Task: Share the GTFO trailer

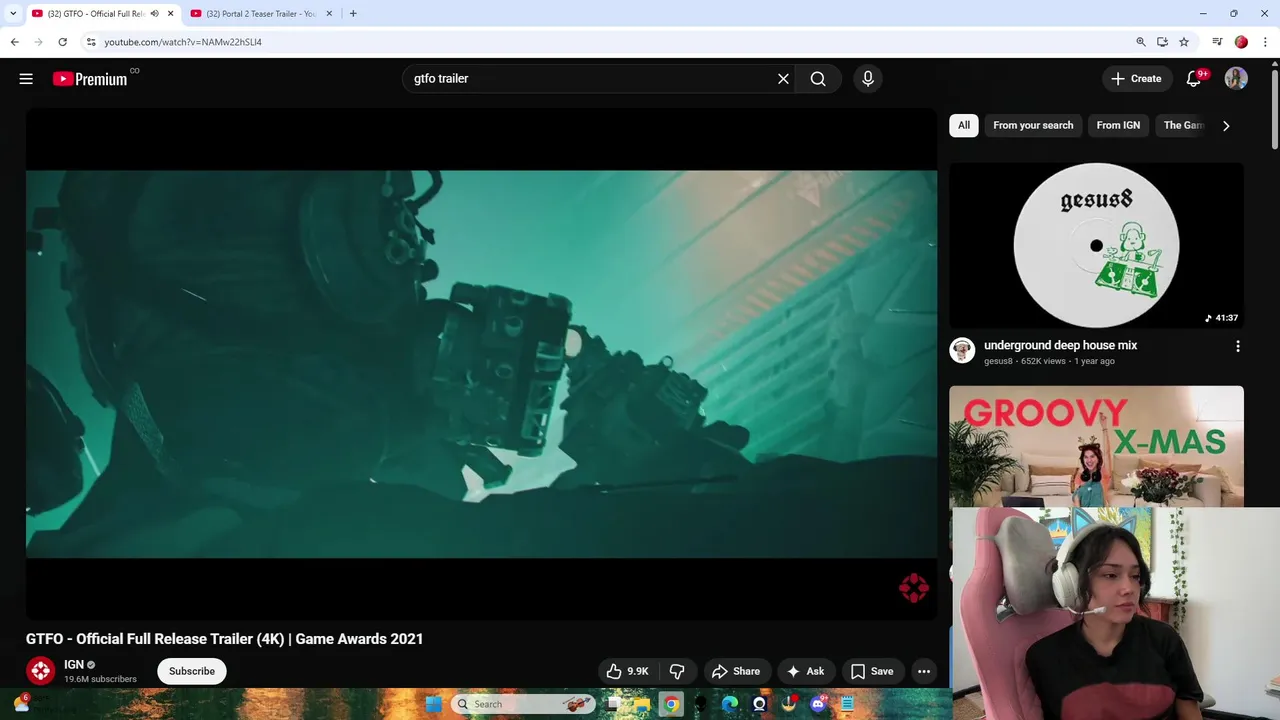Action: (x=736, y=671)
